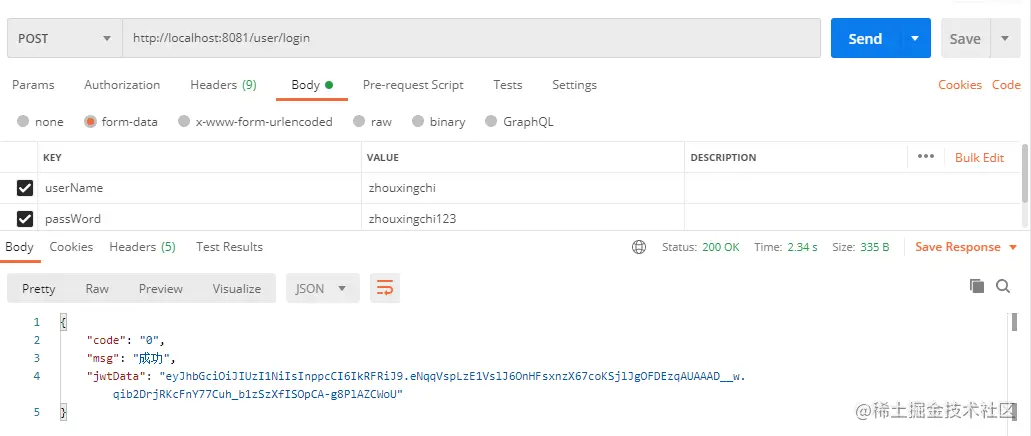Click the response search magnifier icon
The width and height of the screenshot is (1031, 436).
(x=1003, y=285)
